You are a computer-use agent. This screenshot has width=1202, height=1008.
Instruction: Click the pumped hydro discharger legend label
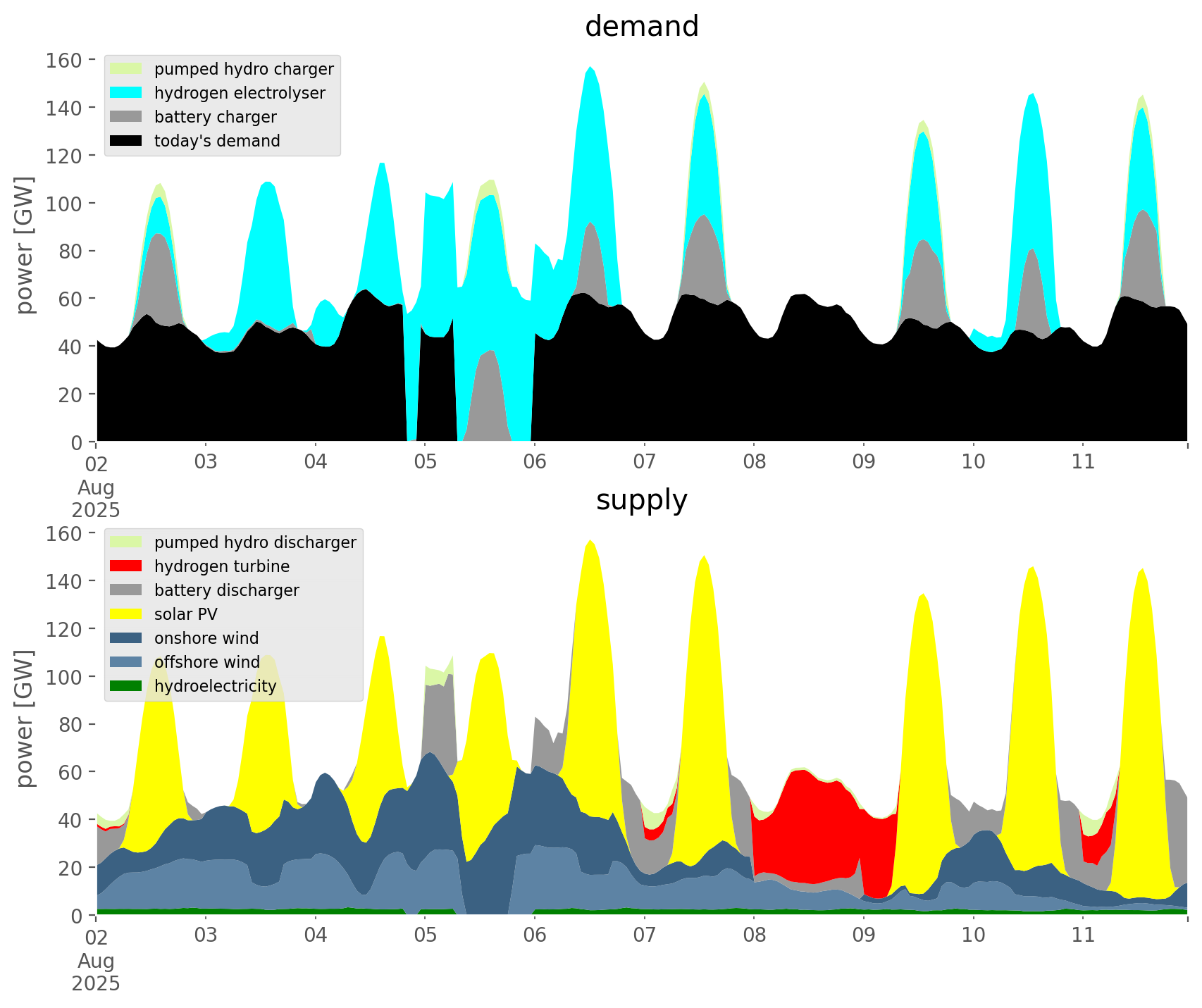[255, 542]
